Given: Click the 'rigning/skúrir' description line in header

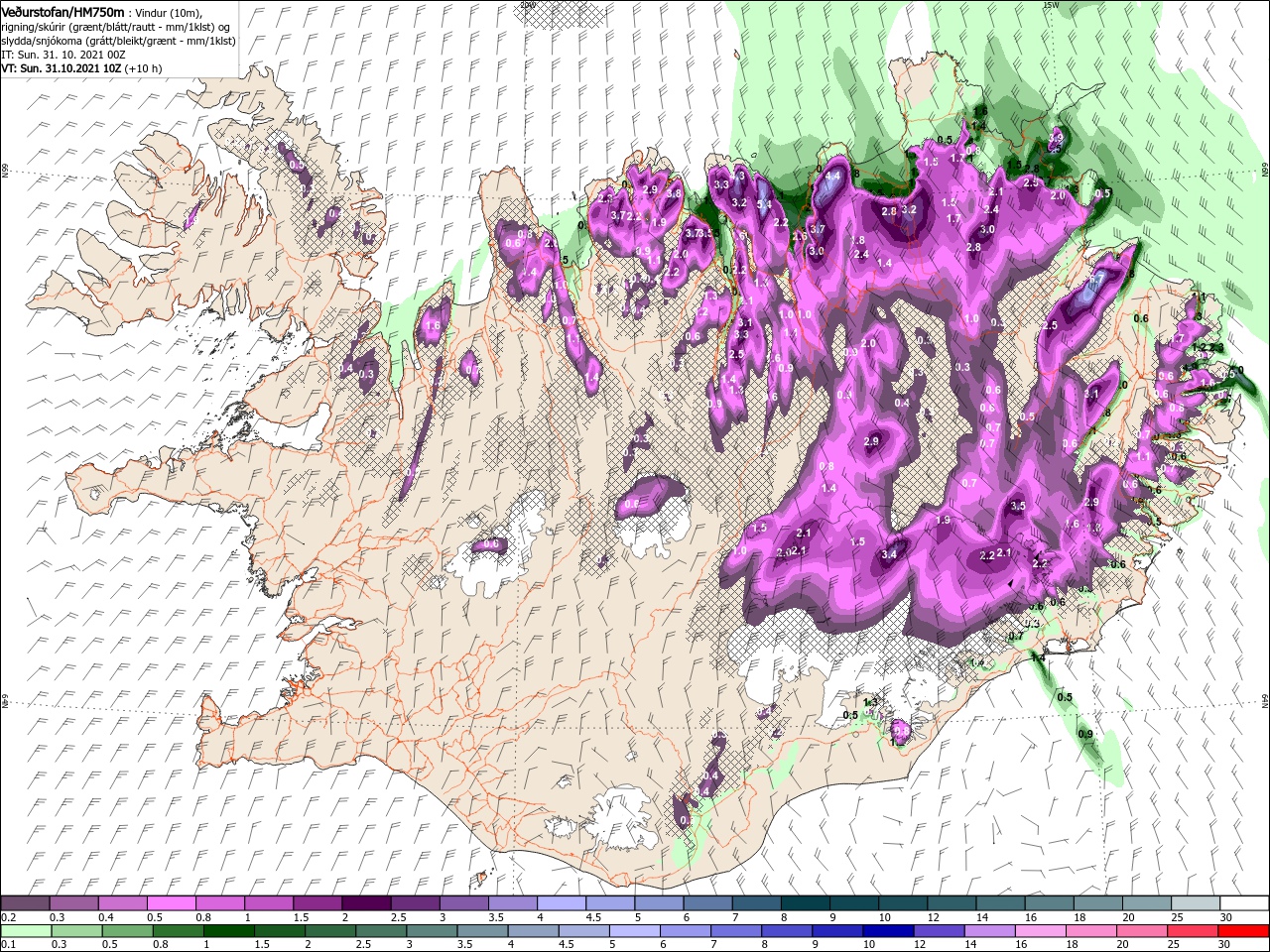Looking at the screenshot, I should point(117,27).
